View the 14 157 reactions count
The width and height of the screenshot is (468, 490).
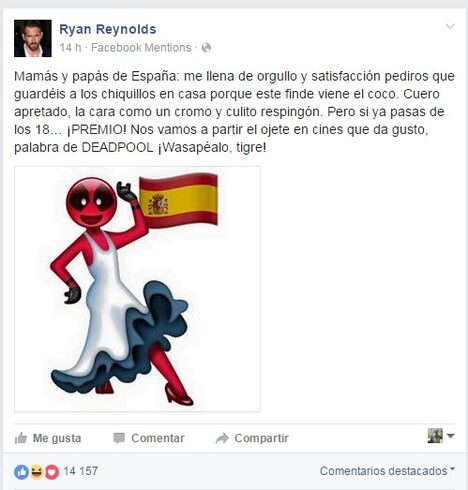point(81,471)
